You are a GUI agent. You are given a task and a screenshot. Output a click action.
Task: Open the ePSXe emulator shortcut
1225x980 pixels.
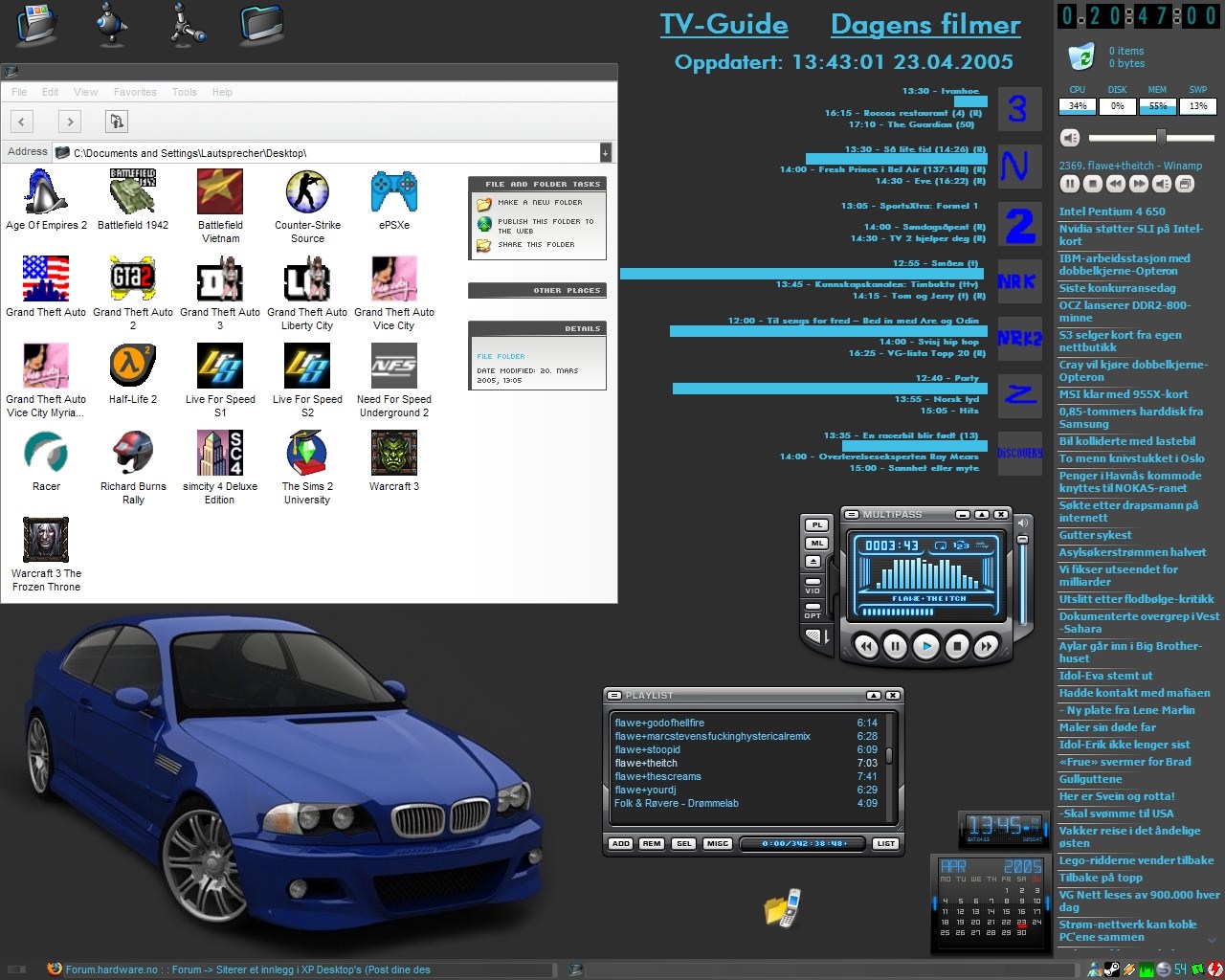[x=394, y=200]
